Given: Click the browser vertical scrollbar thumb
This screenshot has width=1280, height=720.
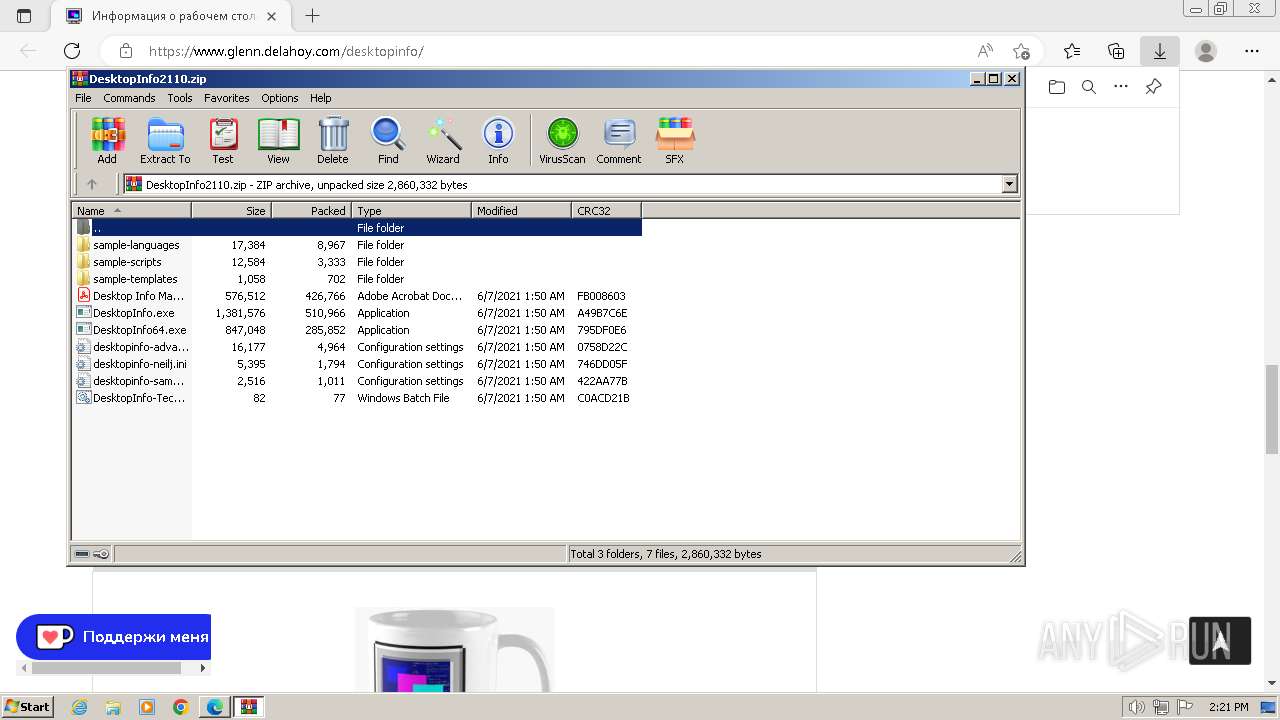Looking at the screenshot, I should coord(1272,411).
